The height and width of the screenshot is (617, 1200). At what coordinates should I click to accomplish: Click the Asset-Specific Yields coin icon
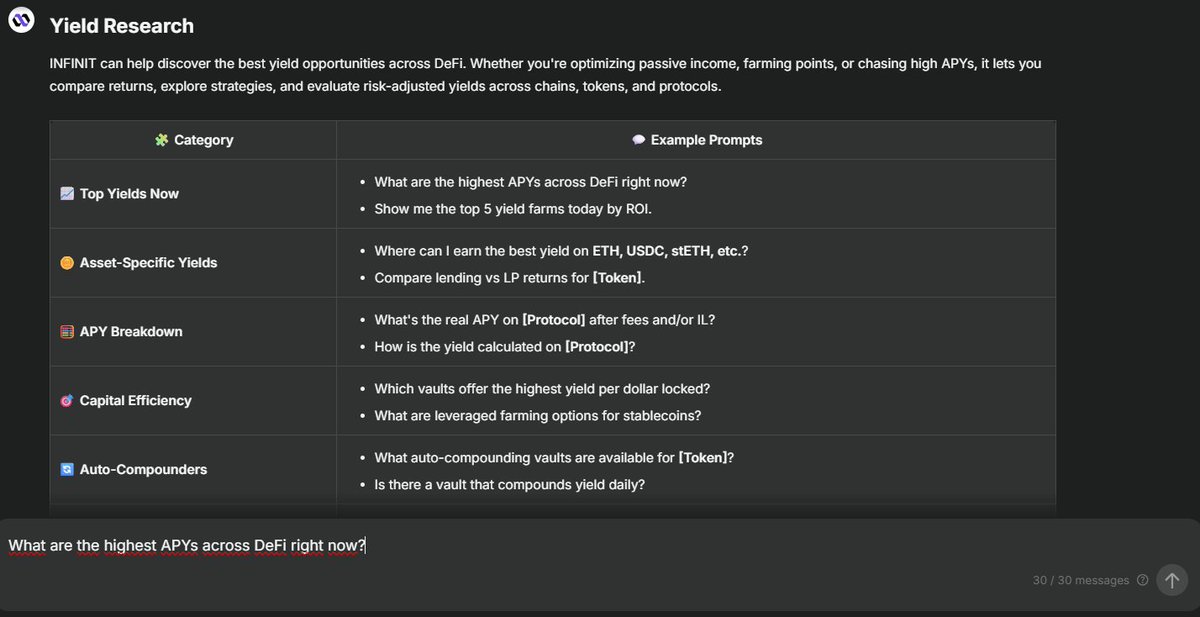pos(67,263)
